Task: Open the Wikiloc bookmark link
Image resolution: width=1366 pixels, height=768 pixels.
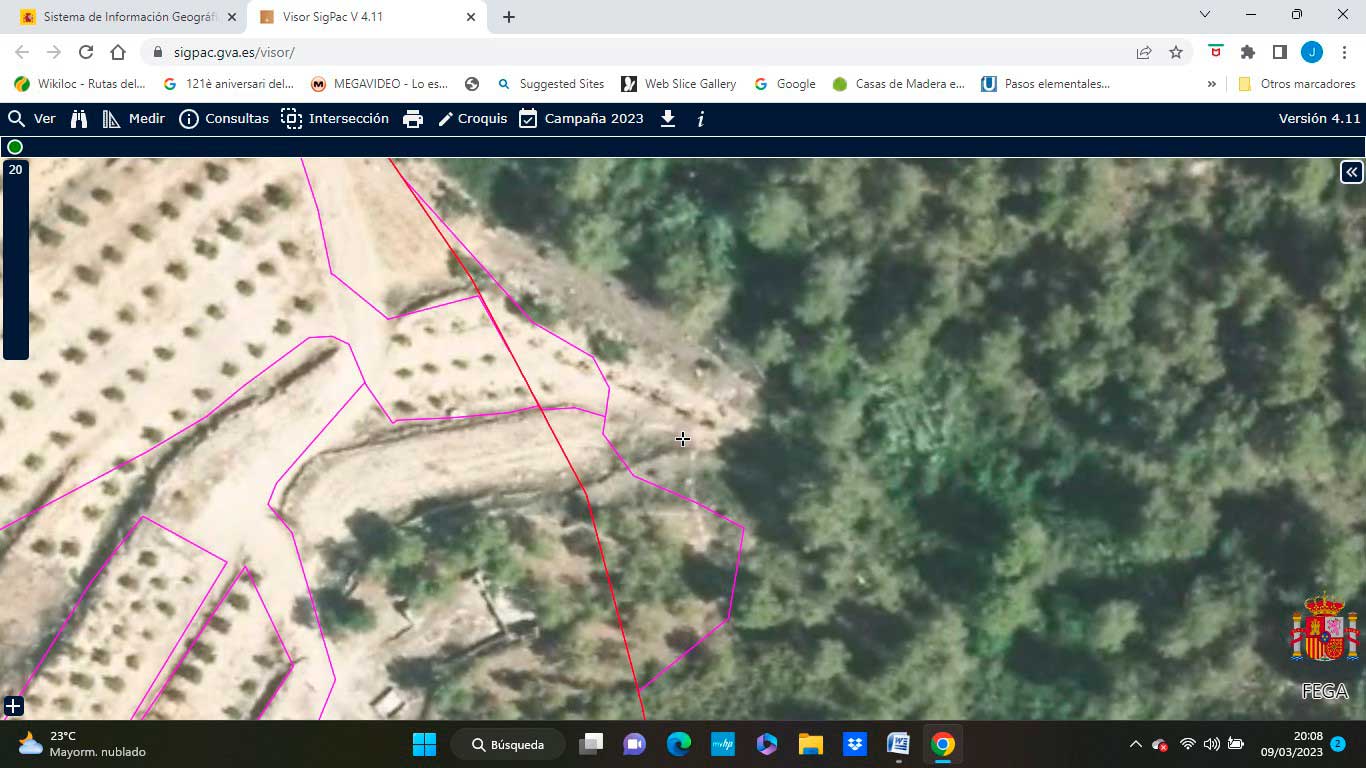Action: (80, 84)
